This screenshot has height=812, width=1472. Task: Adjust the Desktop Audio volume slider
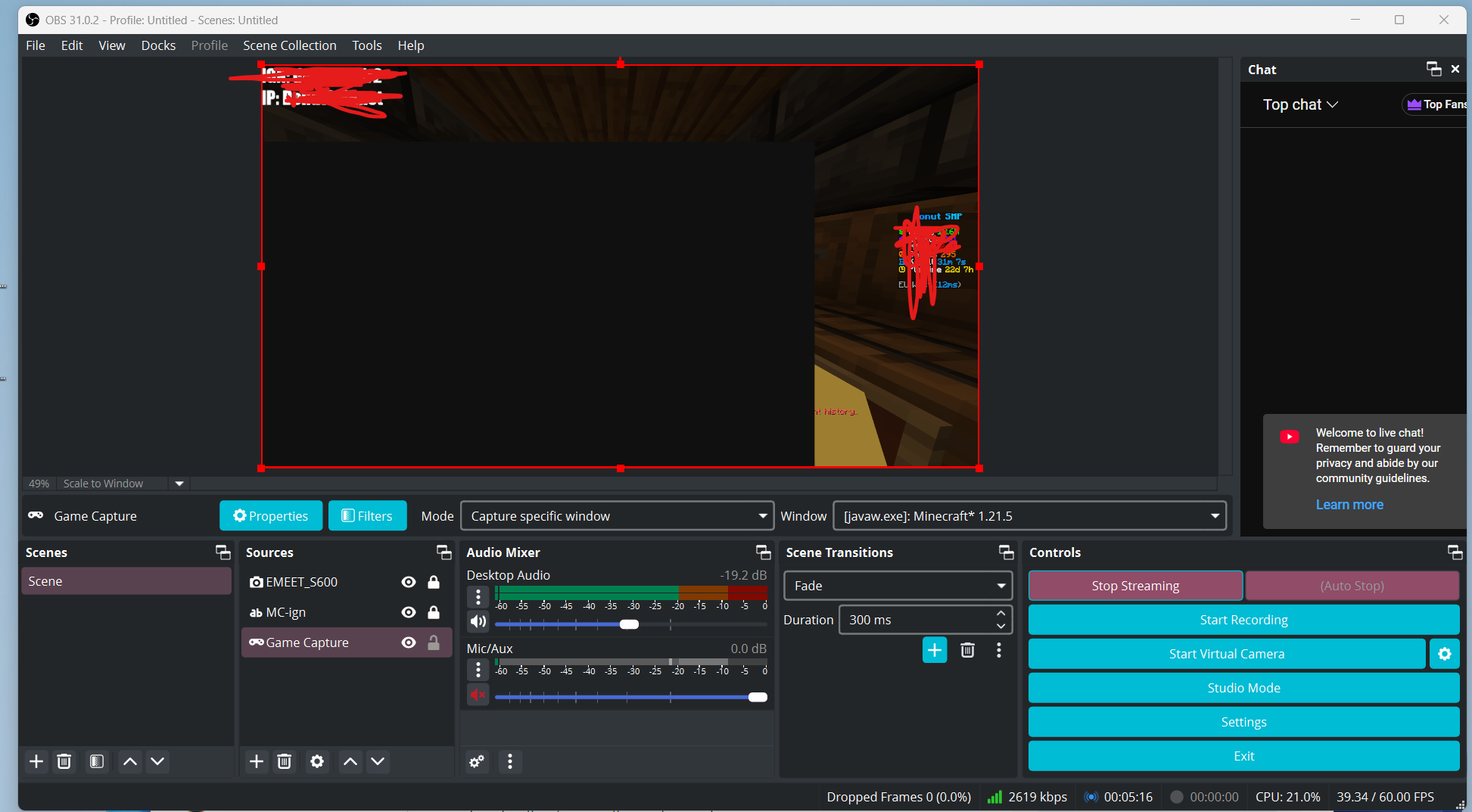(x=630, y=624)
